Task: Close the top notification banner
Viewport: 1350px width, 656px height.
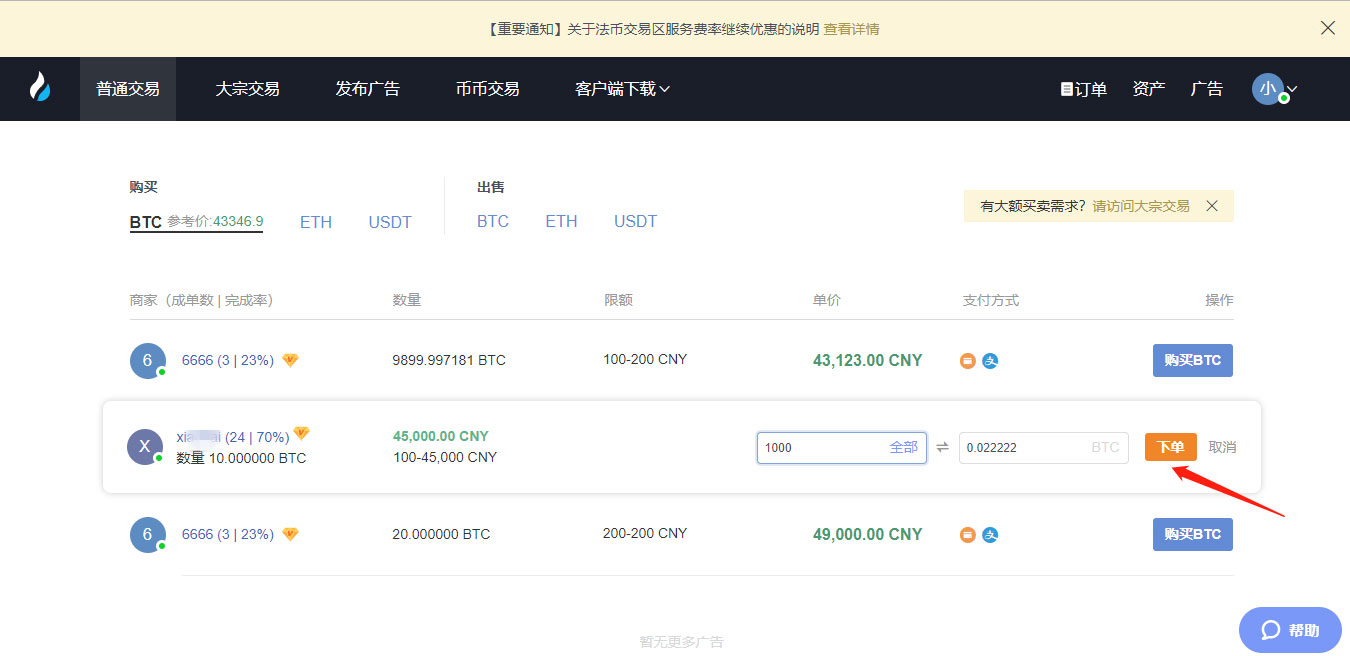Action: (1328, 28)
